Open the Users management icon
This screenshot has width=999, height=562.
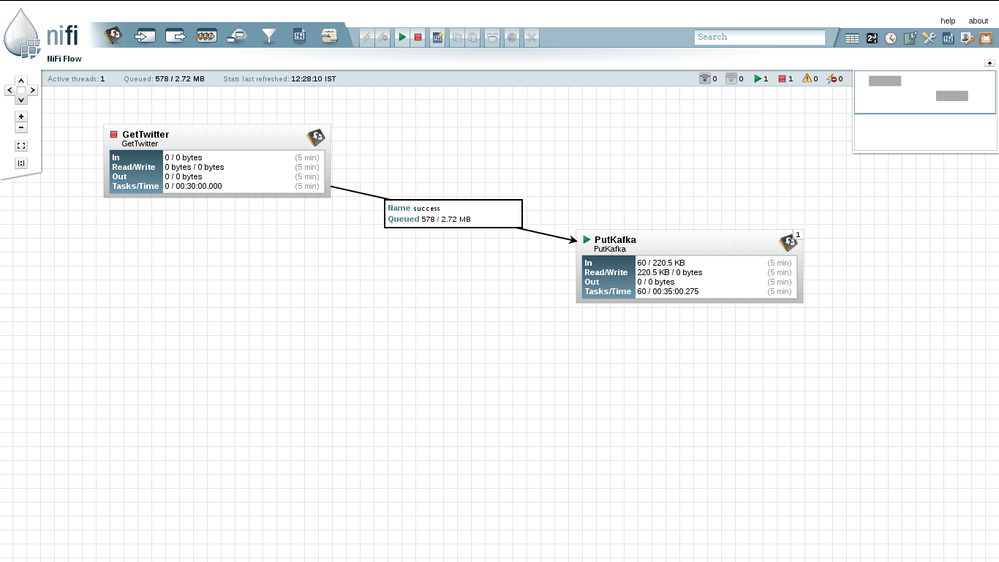click(967, 38)
